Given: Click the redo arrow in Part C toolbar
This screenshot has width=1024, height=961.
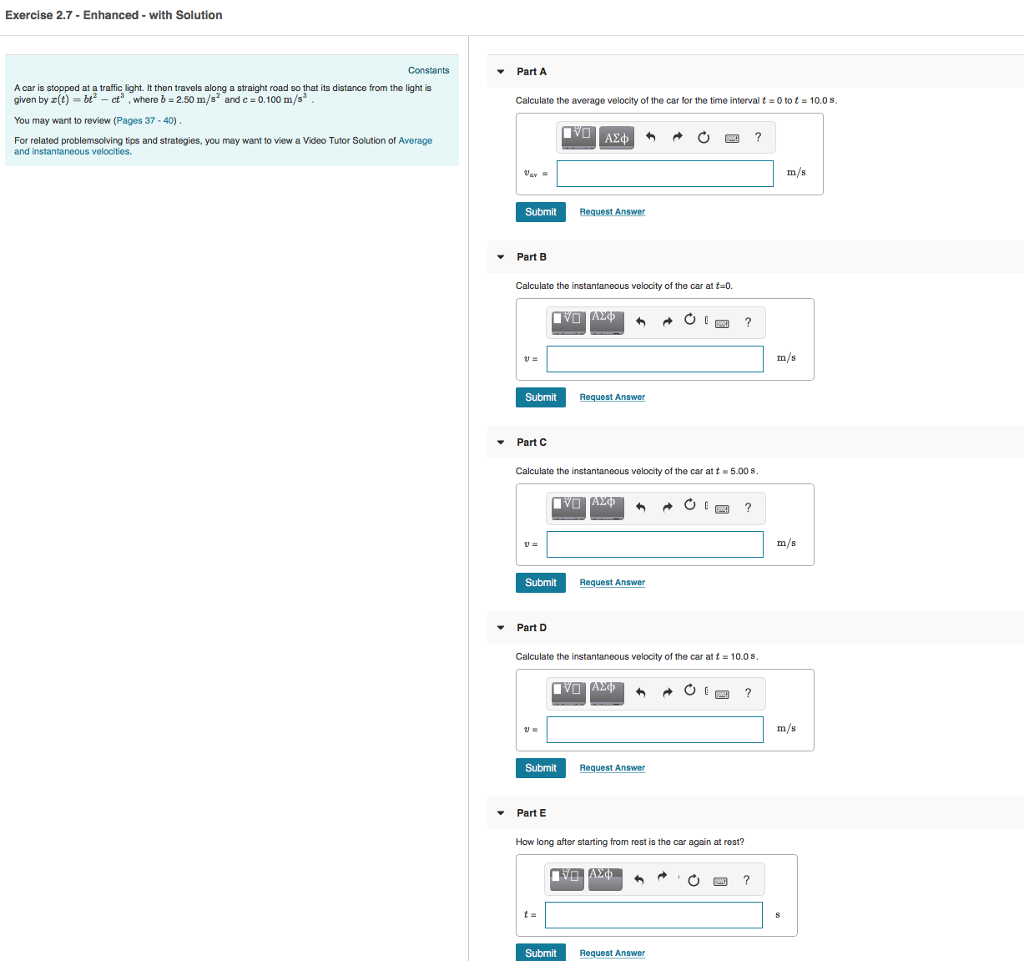Looking at the screenshot, I should pos(667,507).
